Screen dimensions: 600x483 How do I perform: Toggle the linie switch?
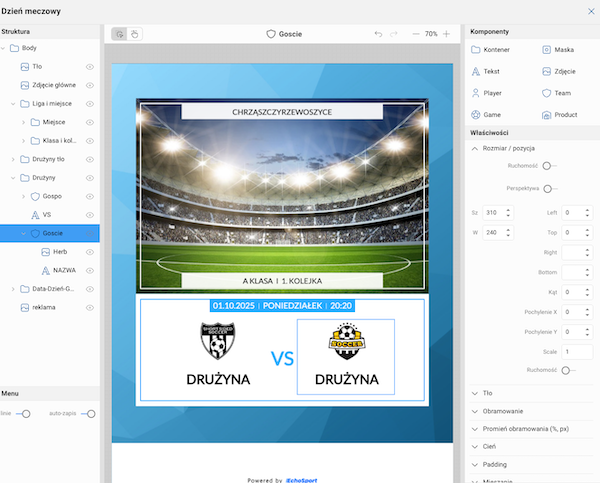tap(23, 414)
